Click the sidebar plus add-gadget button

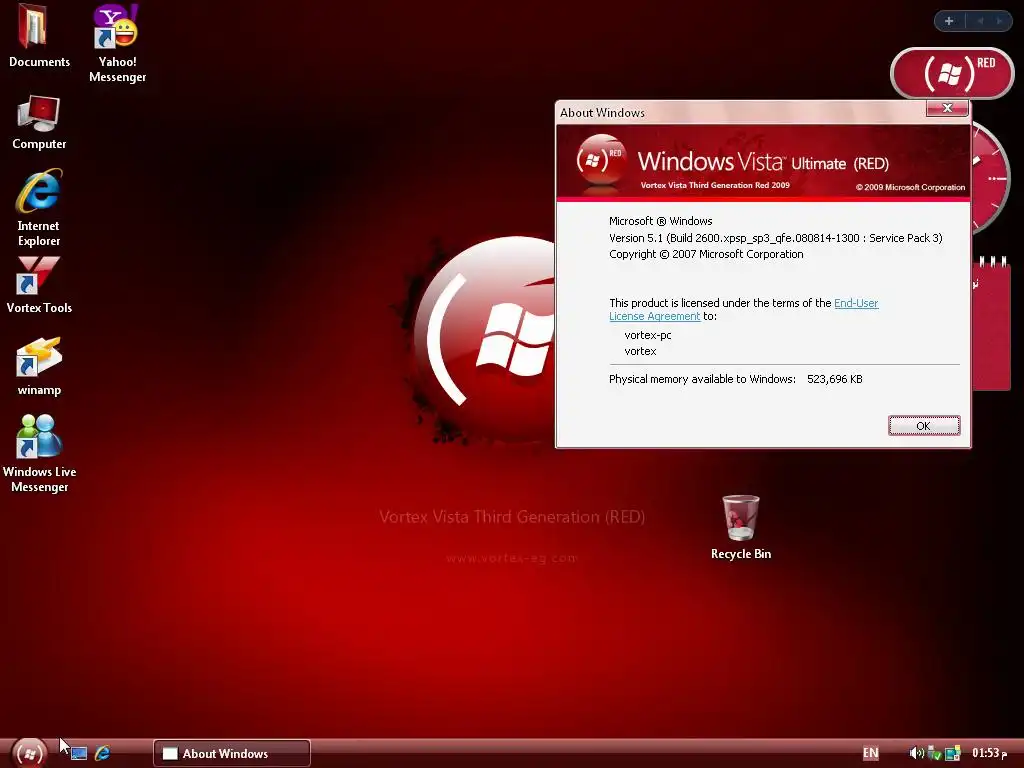pyautogui.click(x=949, y=21)
